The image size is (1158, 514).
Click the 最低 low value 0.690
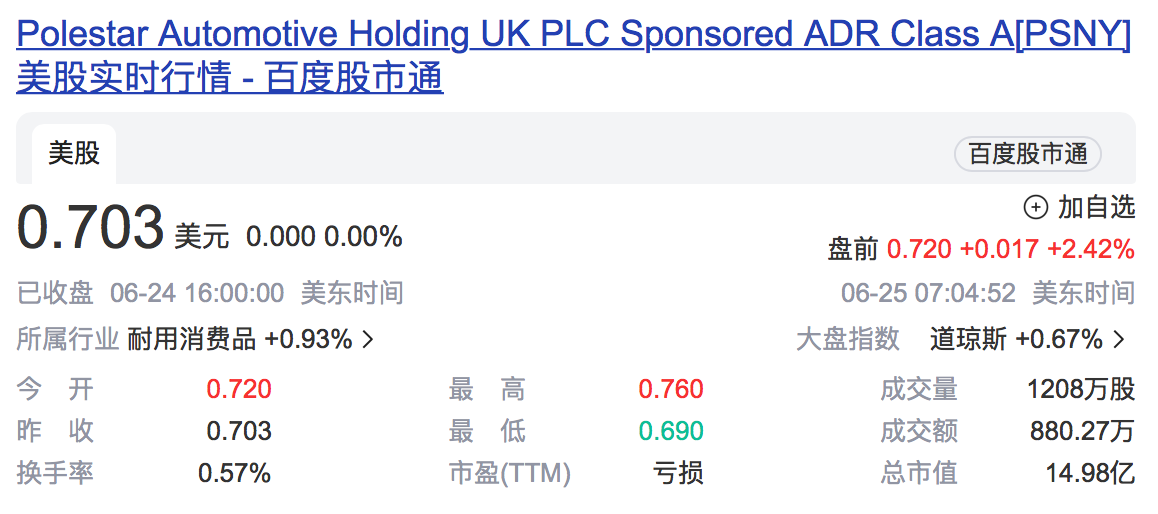coord(671,431)
